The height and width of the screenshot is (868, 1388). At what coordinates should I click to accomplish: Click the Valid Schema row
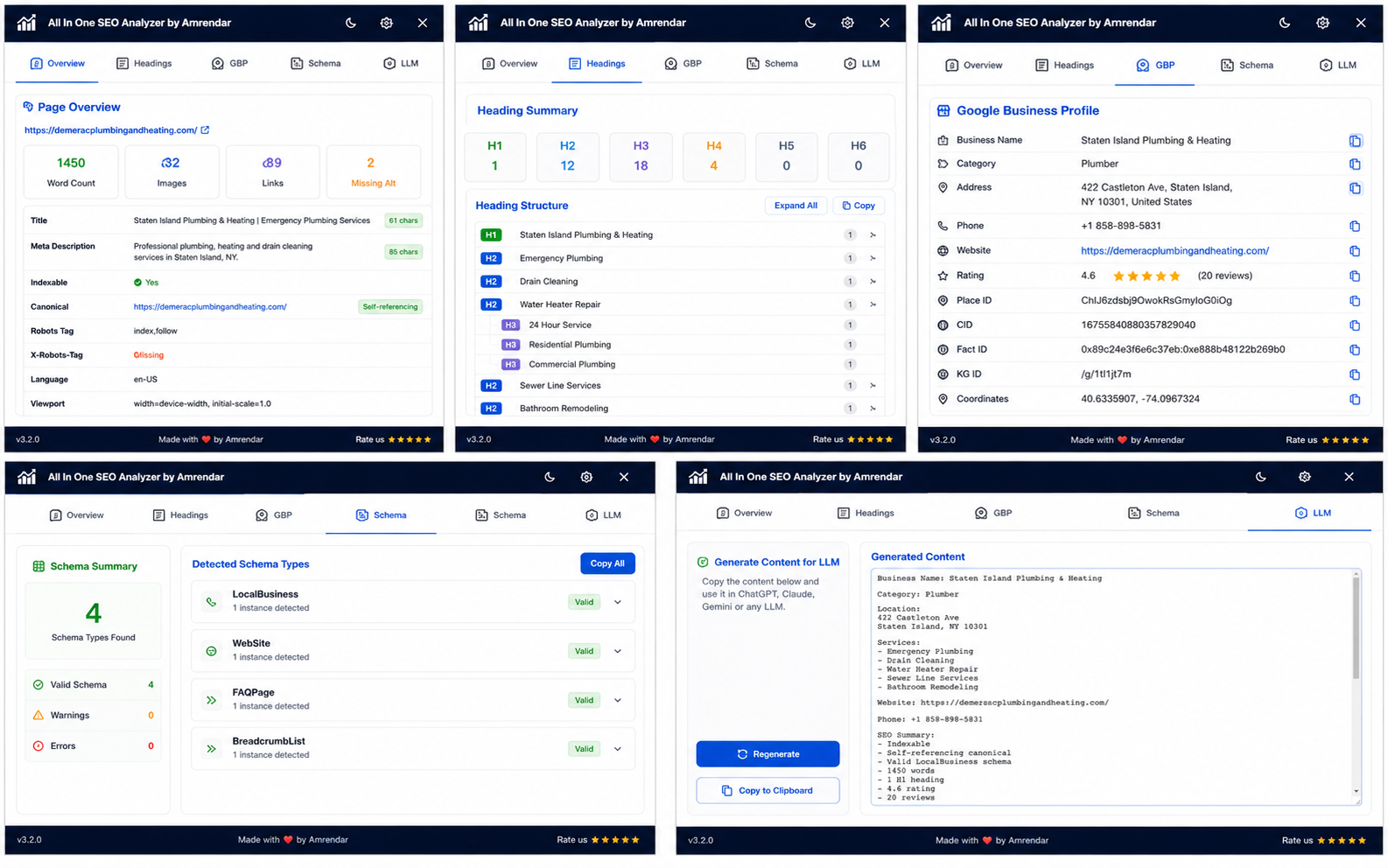click(93, 685)
